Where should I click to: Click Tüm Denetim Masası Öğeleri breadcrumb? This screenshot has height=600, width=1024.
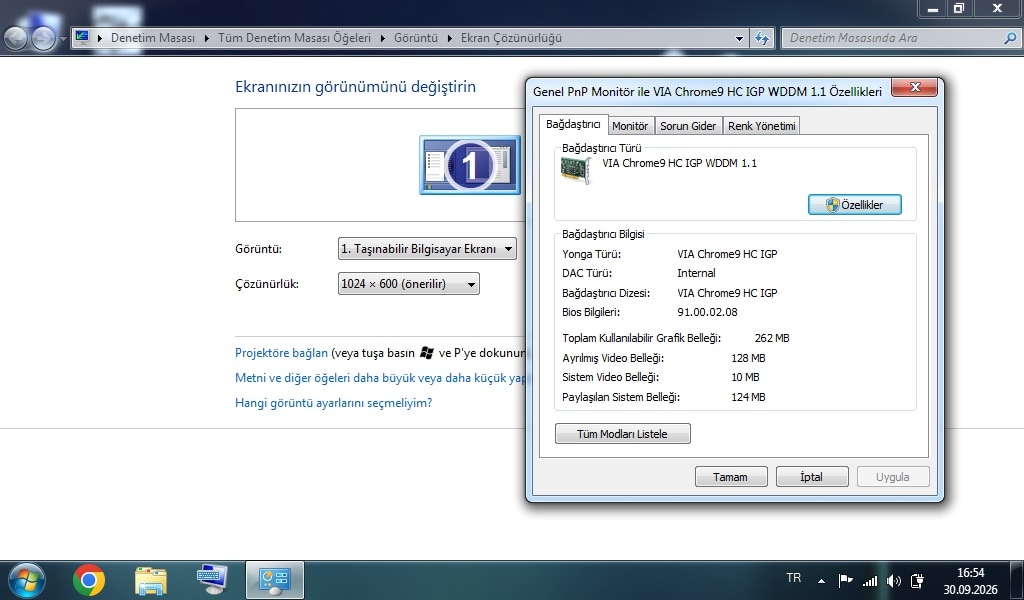point(295,38)
